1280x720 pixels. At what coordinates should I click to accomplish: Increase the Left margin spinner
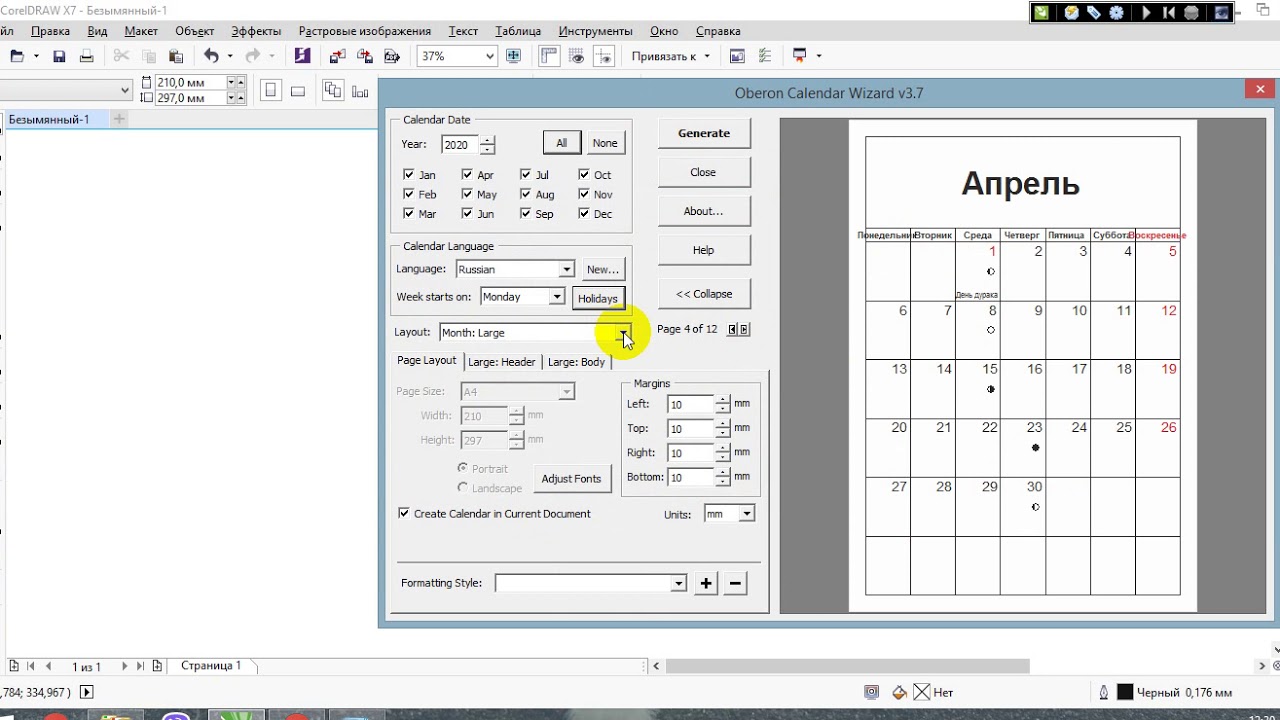[x=723, y=399]
